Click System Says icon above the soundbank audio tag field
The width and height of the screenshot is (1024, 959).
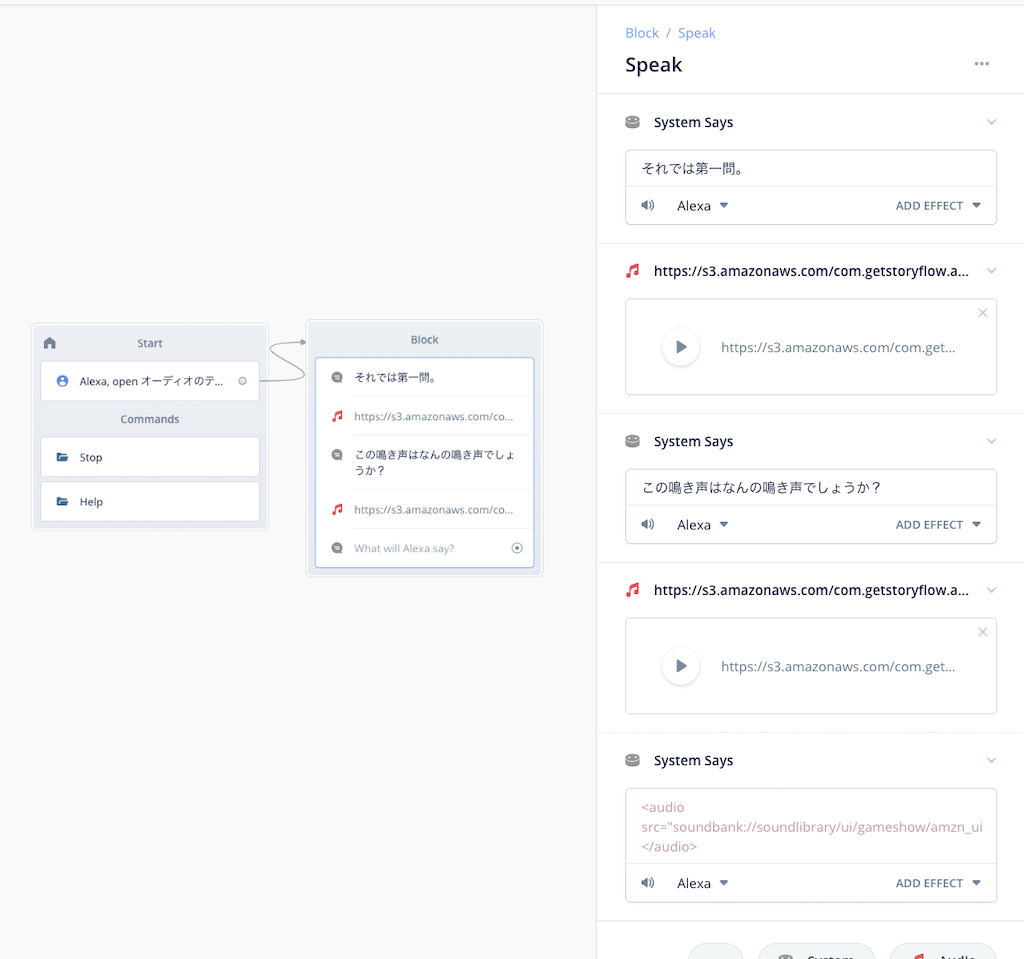click(632, 760)
